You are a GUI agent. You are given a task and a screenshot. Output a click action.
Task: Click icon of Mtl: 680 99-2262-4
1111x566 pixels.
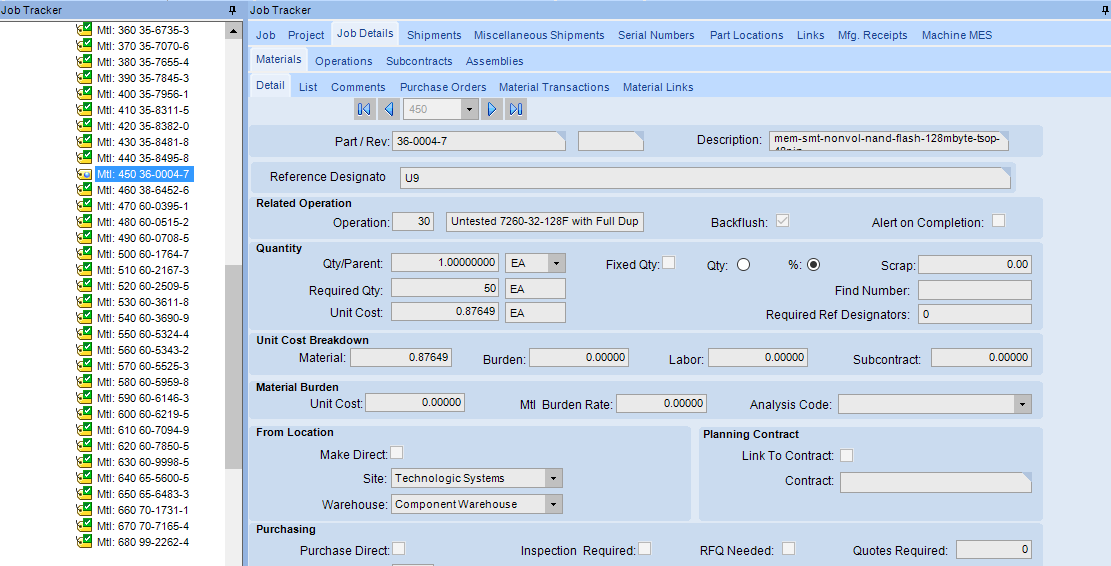(x=84, y=542)
